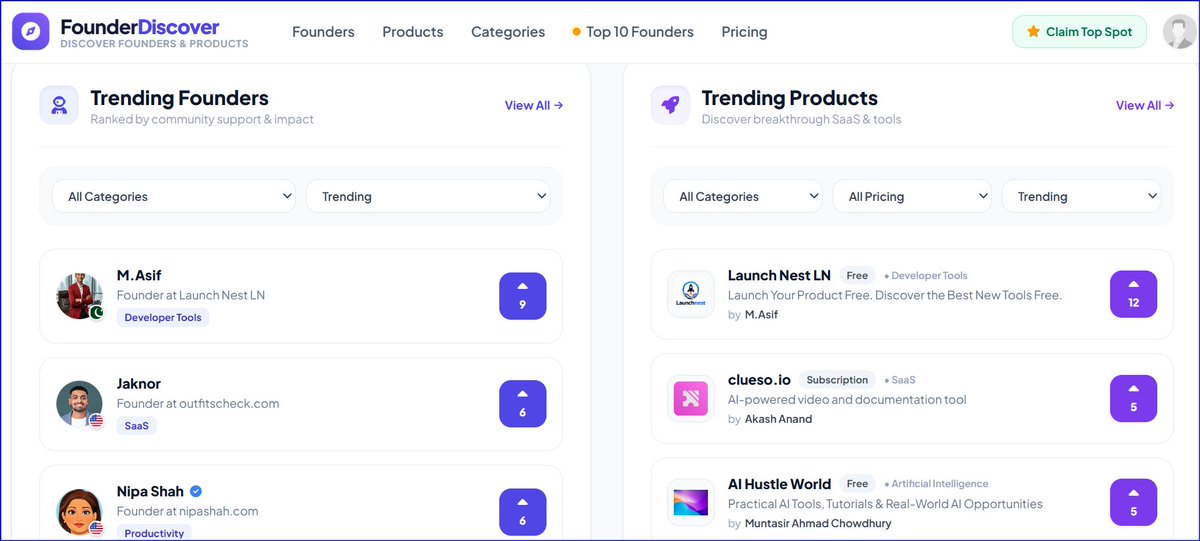Go to Founders nav item
This screenshot has width=1200, height=541.
(323, 32)
